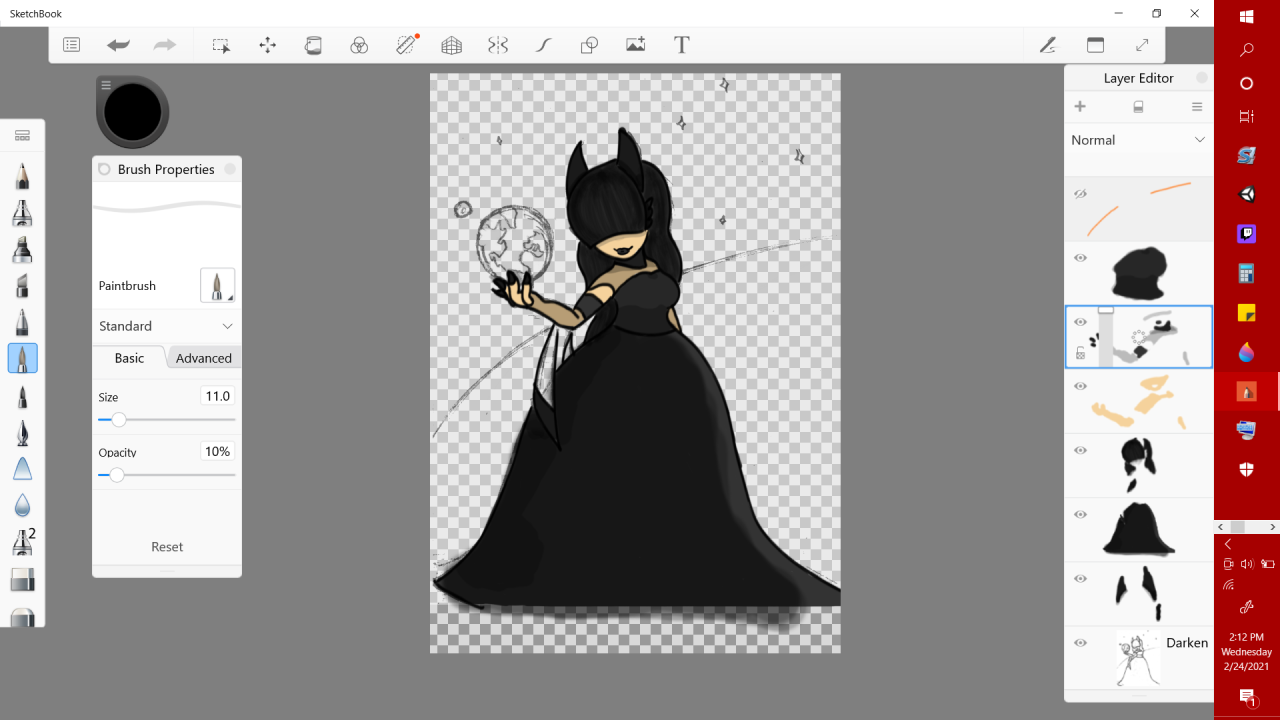The height and width of the screenshot is (720, 1280).
Task: Hide the black dress layer
Action: 1080,514
